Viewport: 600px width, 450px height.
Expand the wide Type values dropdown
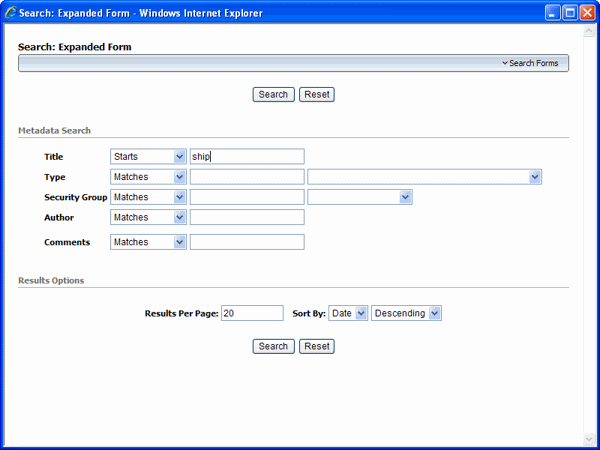(424, 177)
